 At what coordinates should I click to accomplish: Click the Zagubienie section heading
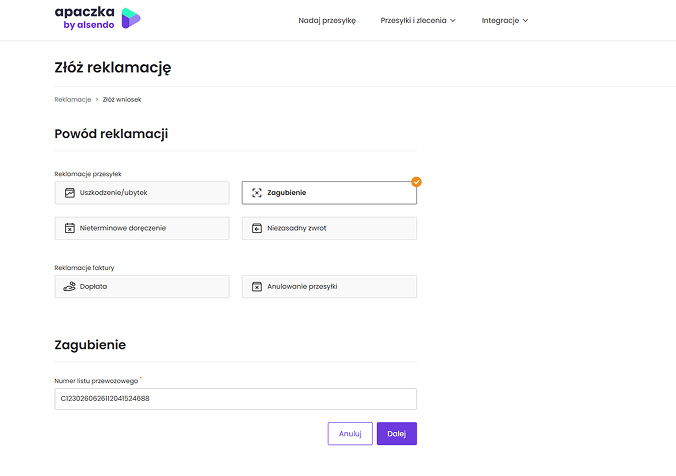90,344
